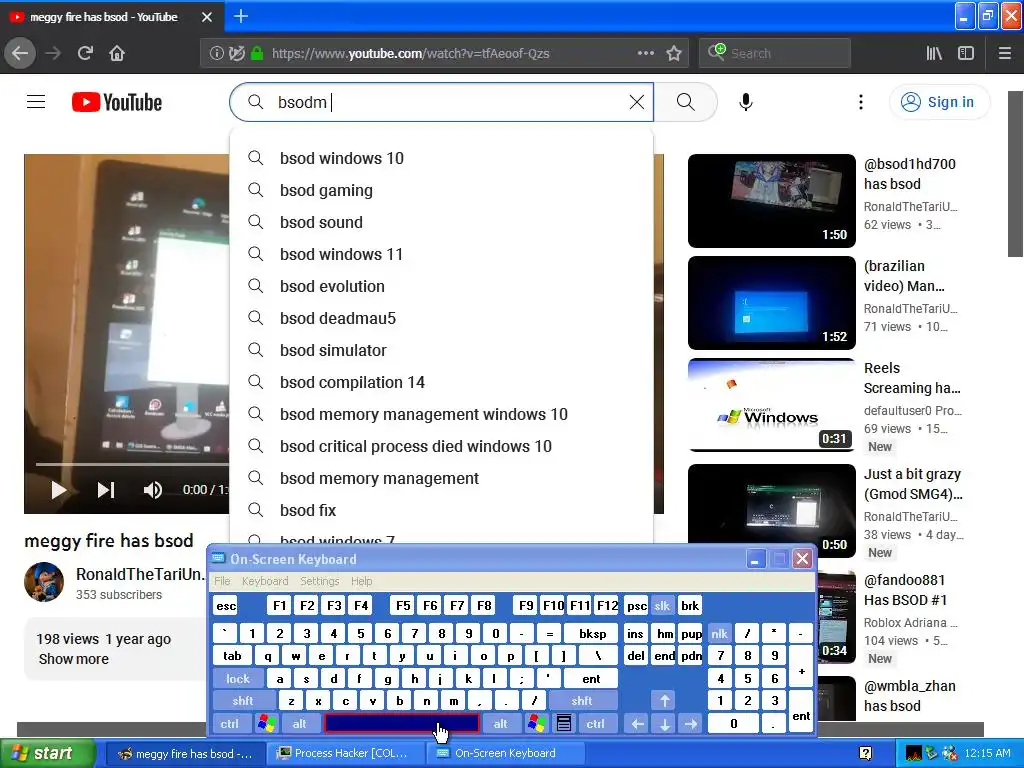The height and width of the screenshot is (768, 1024).
Task: Reload the page in Firefox
Action: [85, 53]
